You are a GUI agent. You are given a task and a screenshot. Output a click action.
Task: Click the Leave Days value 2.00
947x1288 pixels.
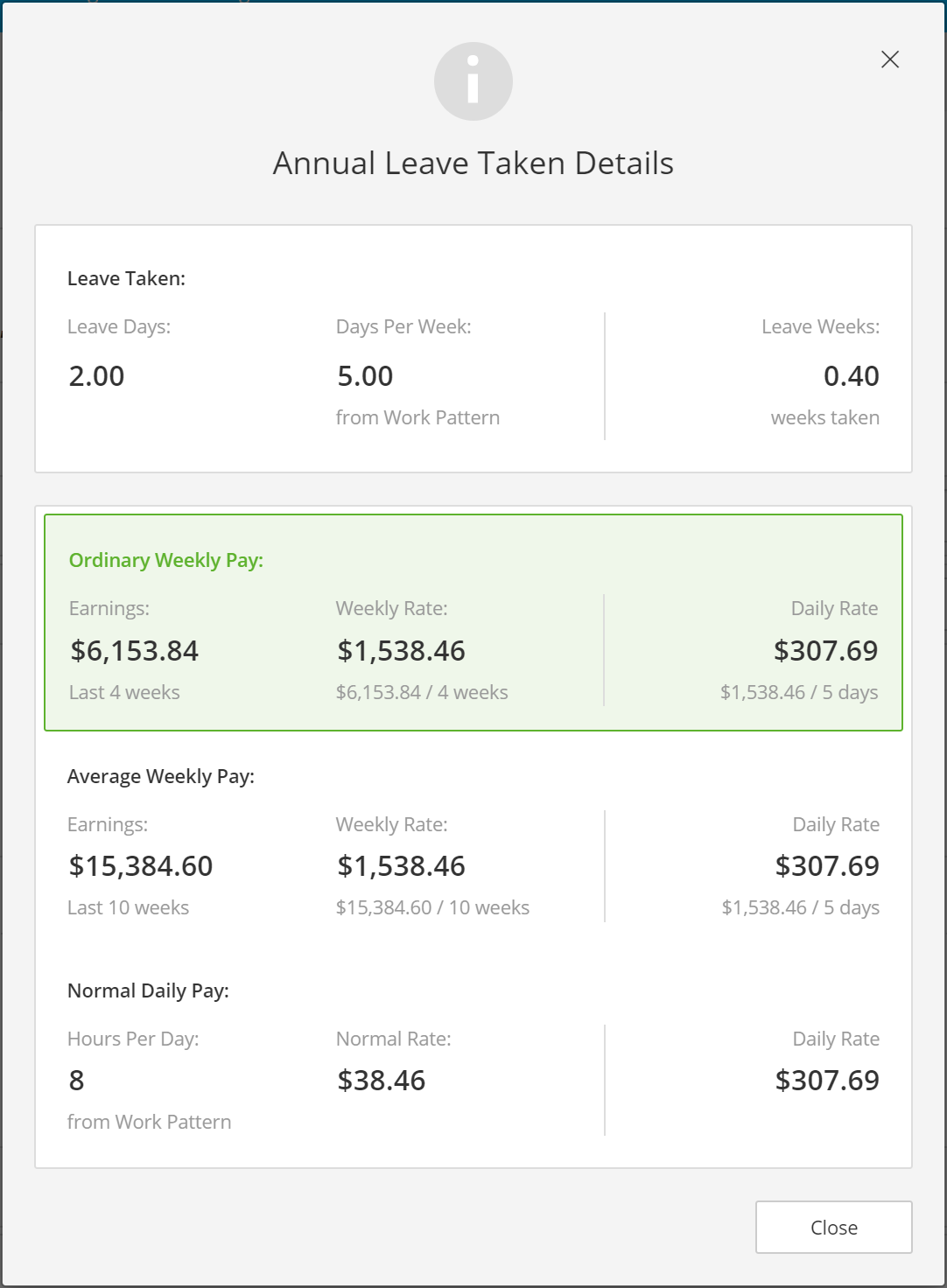coord(97,376)
